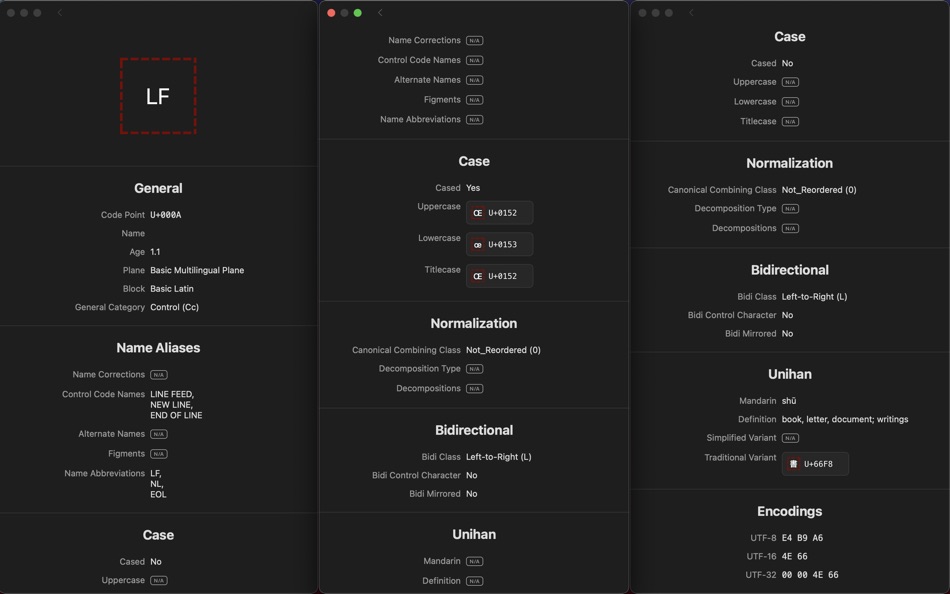Select Not_Reordered (0) in middle window
The height and width of the screenshot is (594, 950).
click(503, 350)
